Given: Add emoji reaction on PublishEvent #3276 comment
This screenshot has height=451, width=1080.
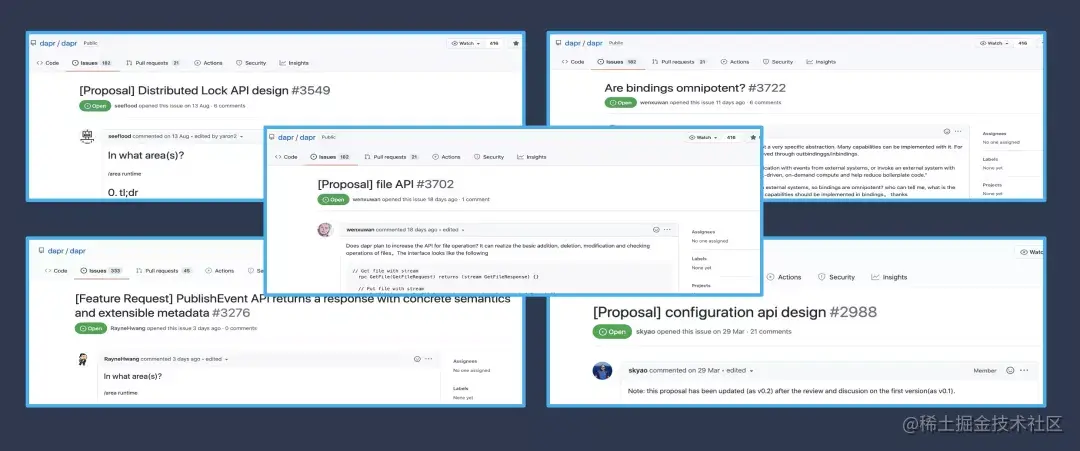Looking at the screenshot, I should [x=417, y=359].
